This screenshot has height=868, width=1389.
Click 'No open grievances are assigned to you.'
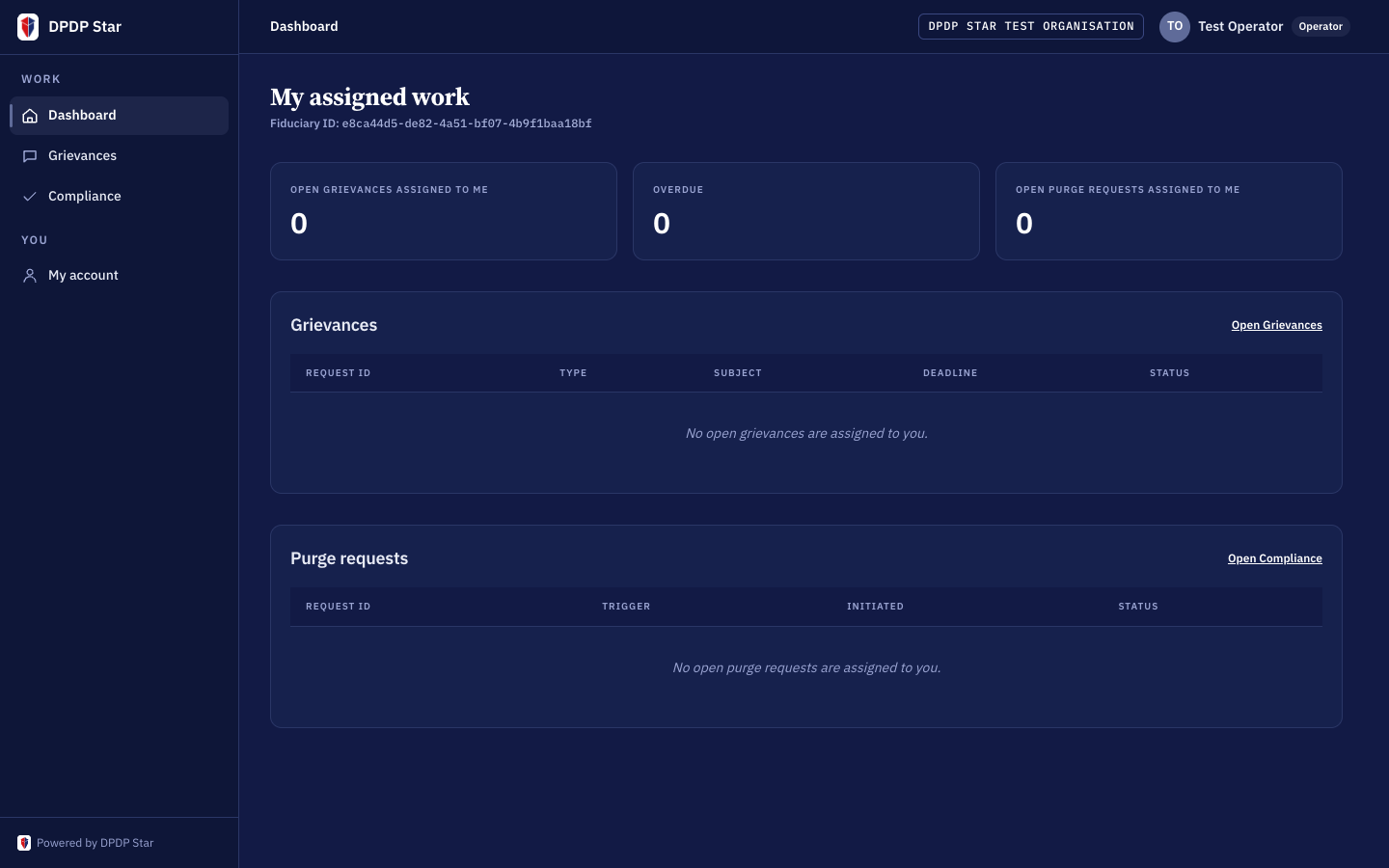(x=806, y=434)
